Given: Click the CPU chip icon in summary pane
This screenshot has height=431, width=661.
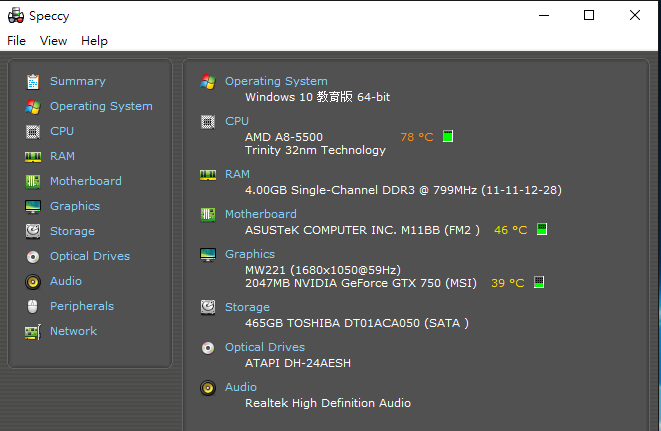Looking at the screenshot, I should point(208,122).
